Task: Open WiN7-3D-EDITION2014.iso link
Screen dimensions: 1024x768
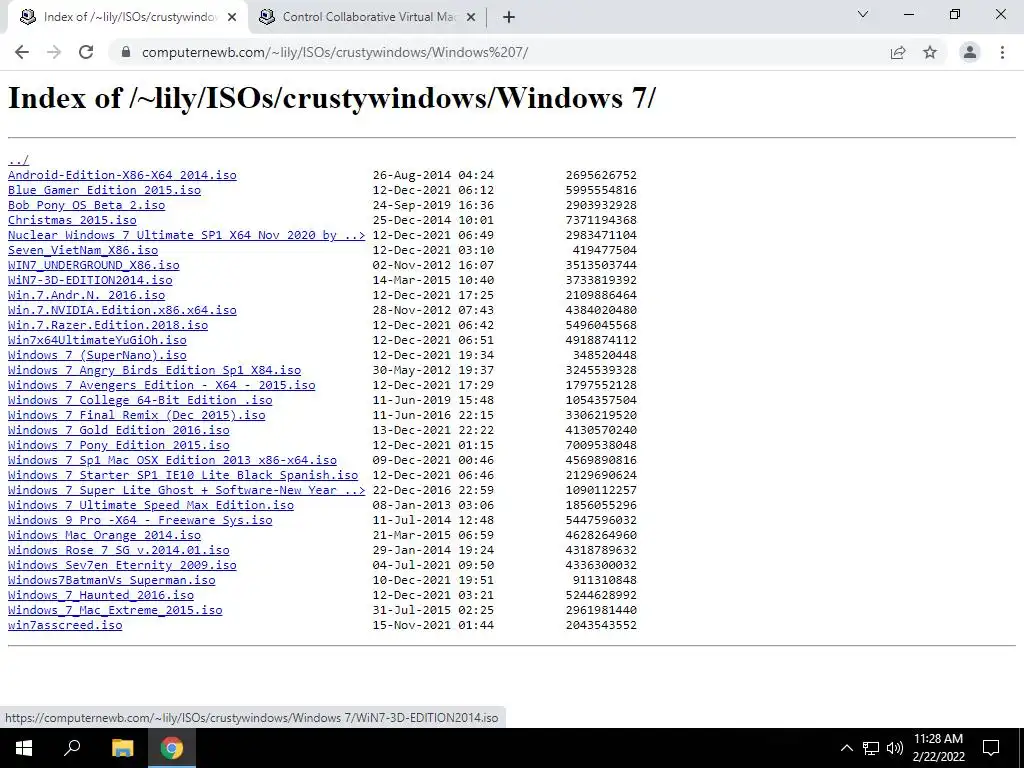Action: (90, 280)
